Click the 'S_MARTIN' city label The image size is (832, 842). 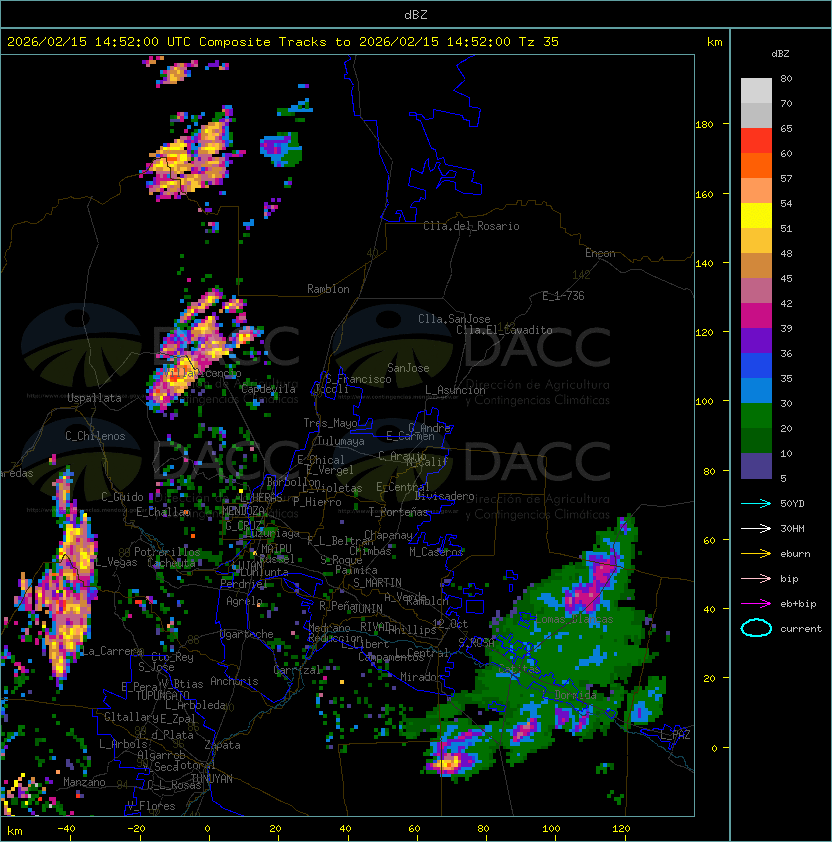coord(377,583)
